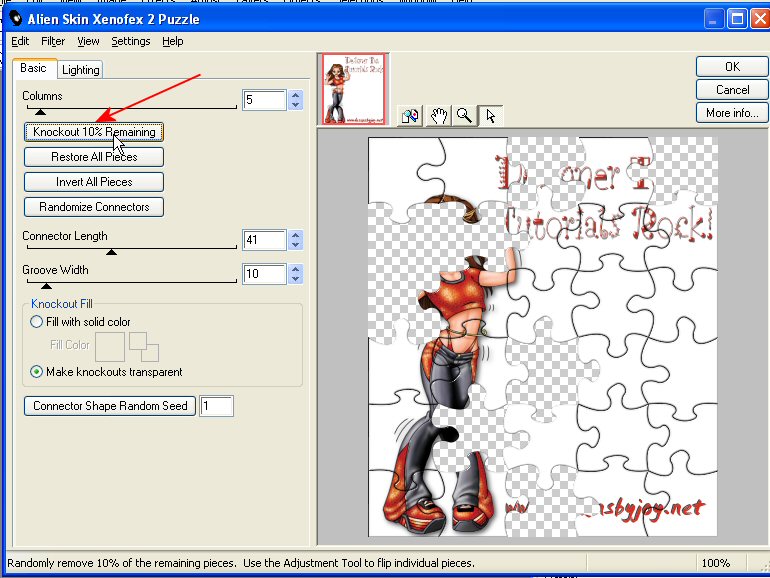Viewport: 770px width, 578px height.
Task: Click the Fill Color swatch box
Action: pyautogui.click(x=110, y=347)
